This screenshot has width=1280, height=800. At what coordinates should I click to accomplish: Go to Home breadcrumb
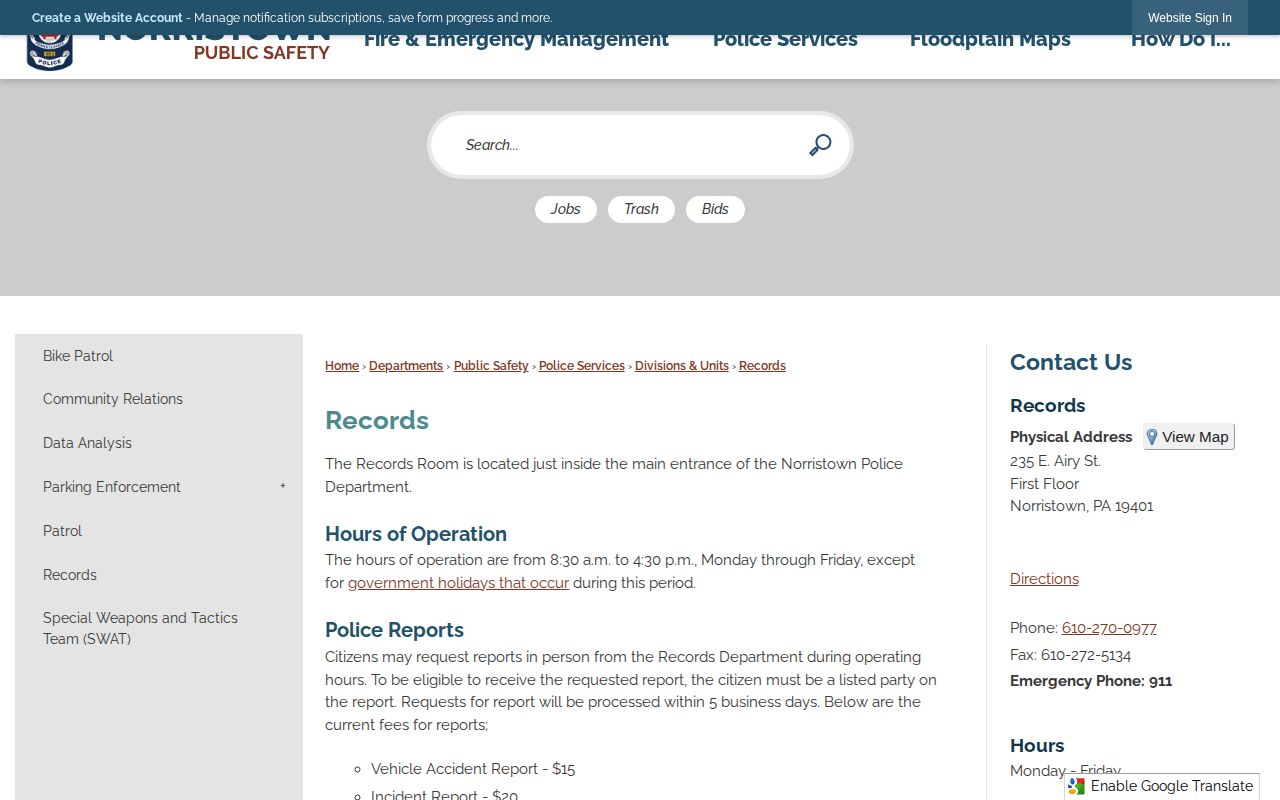(x=342, y=366)
